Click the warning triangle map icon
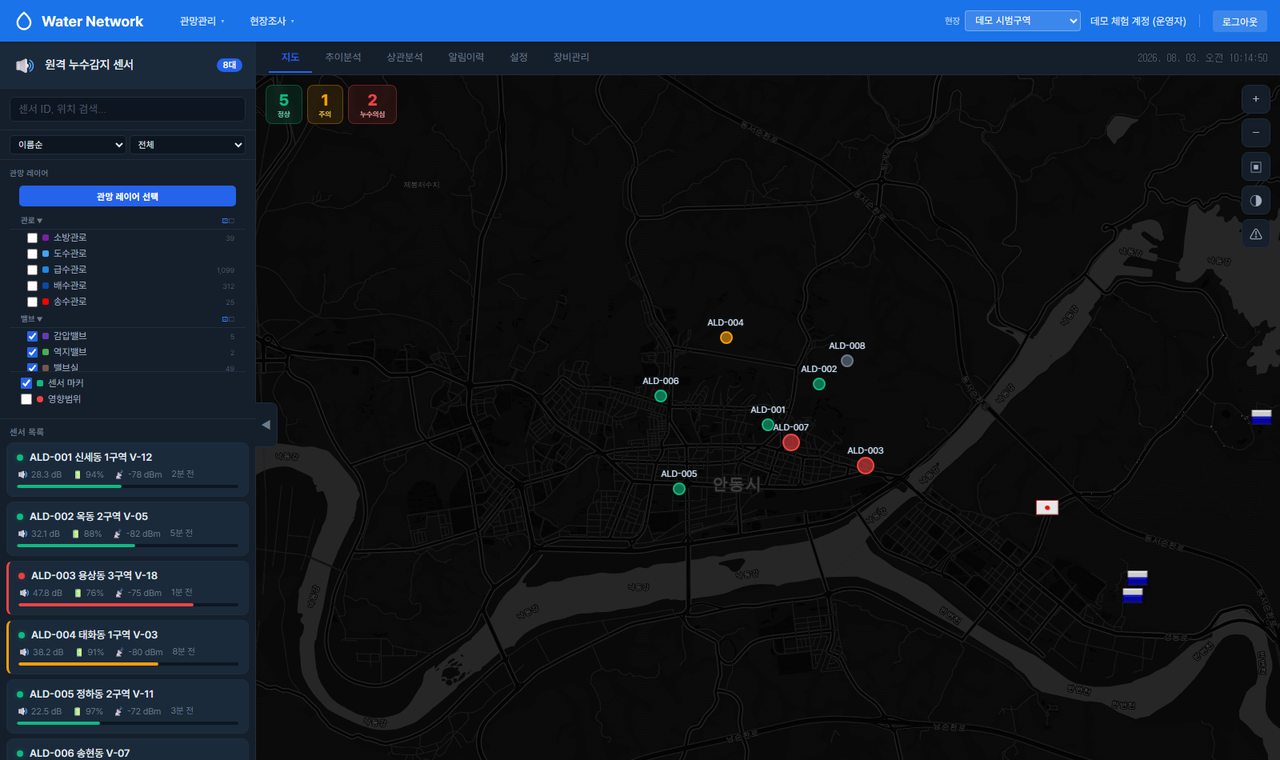The width and height of the screenshot is (1280, 760). 1256,234
